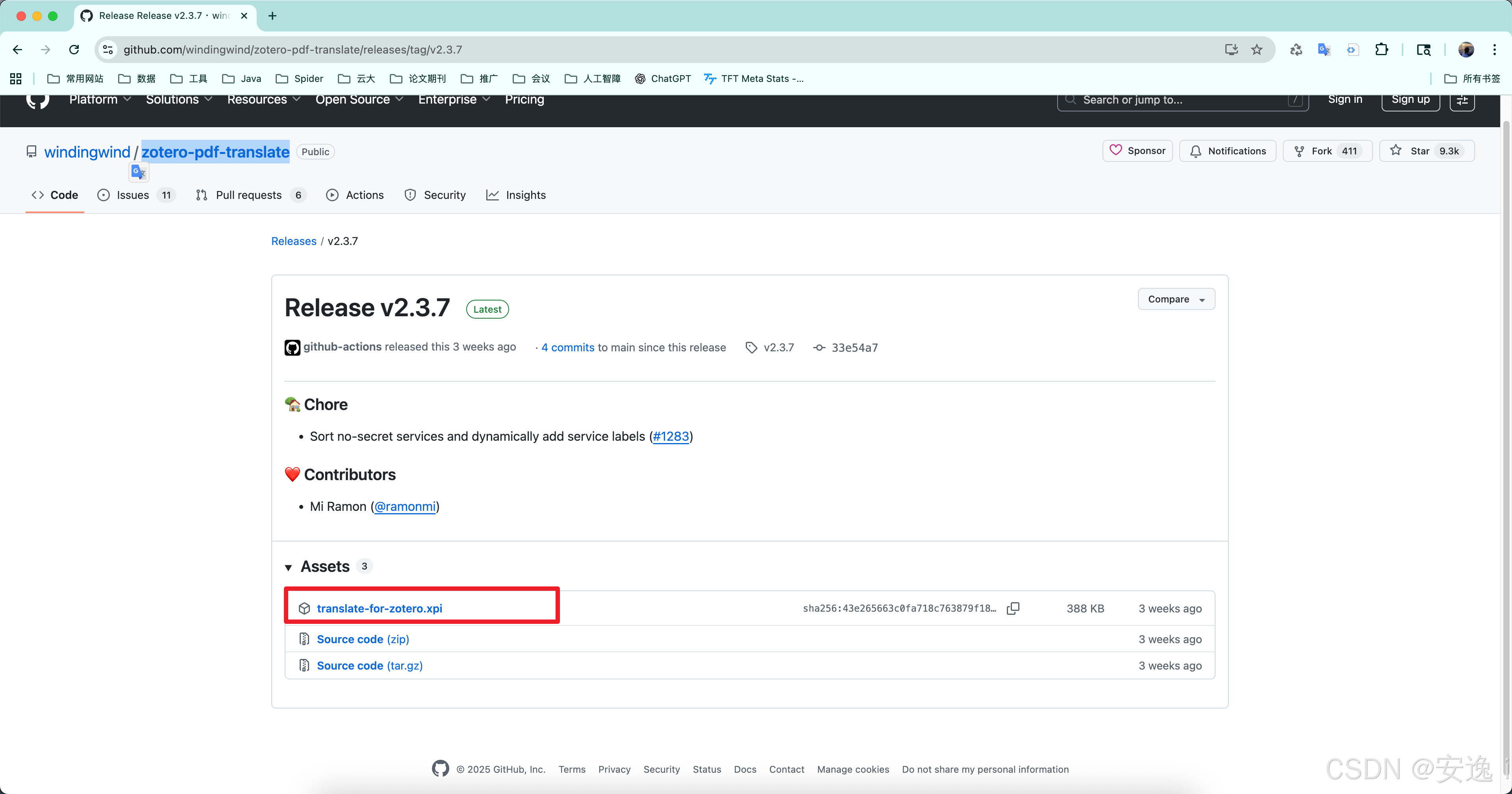Expand the Solutions menu
The height and width of the screenshot is (794, 1512).
point(179,100)
